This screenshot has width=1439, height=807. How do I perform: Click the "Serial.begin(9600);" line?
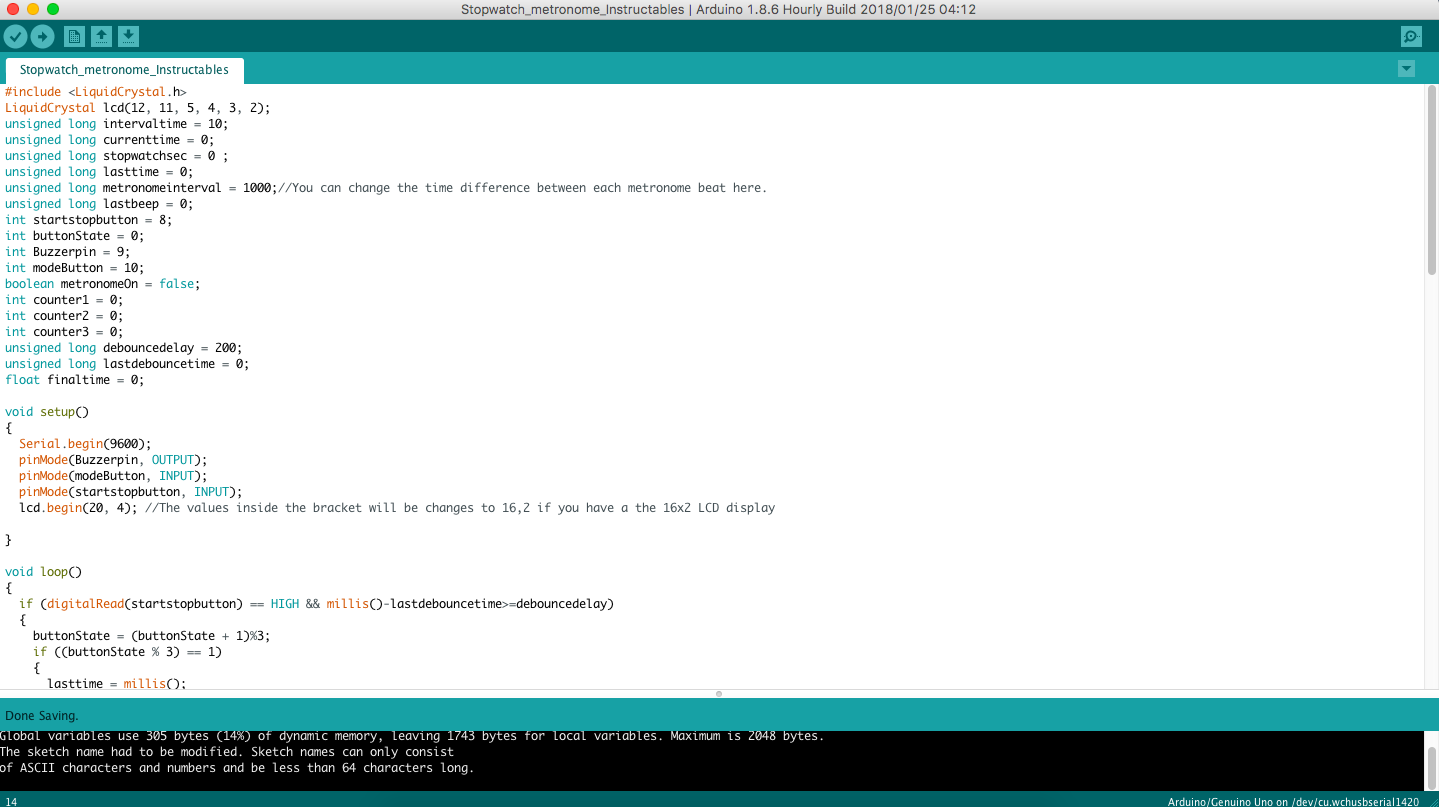tap(85, 444)
